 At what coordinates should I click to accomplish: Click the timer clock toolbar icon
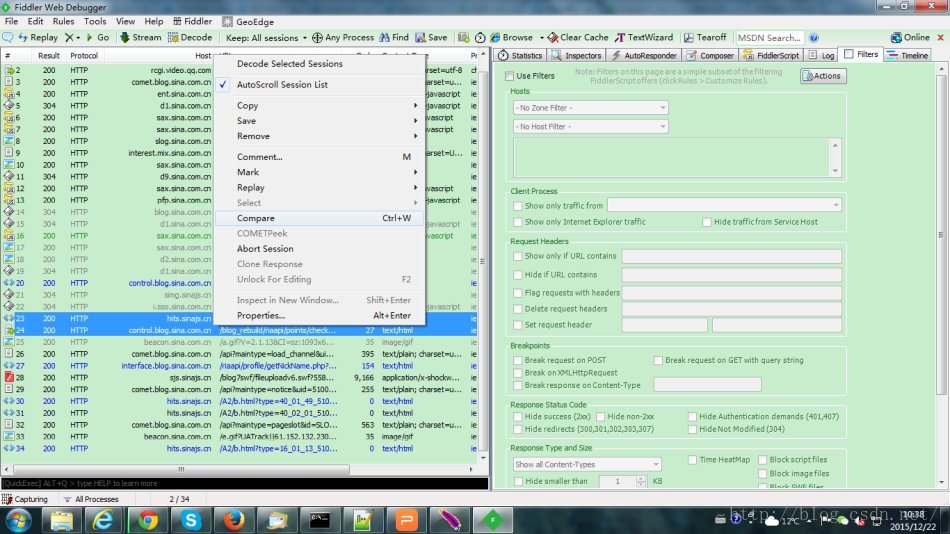point(480,38)
